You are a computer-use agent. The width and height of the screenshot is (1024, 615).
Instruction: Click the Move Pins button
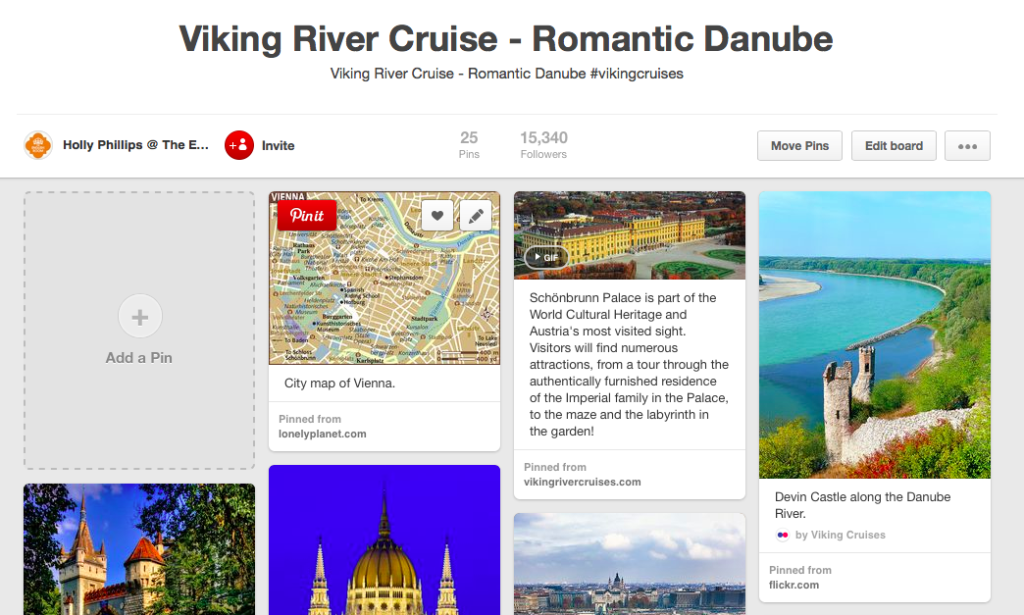(799, 146)
